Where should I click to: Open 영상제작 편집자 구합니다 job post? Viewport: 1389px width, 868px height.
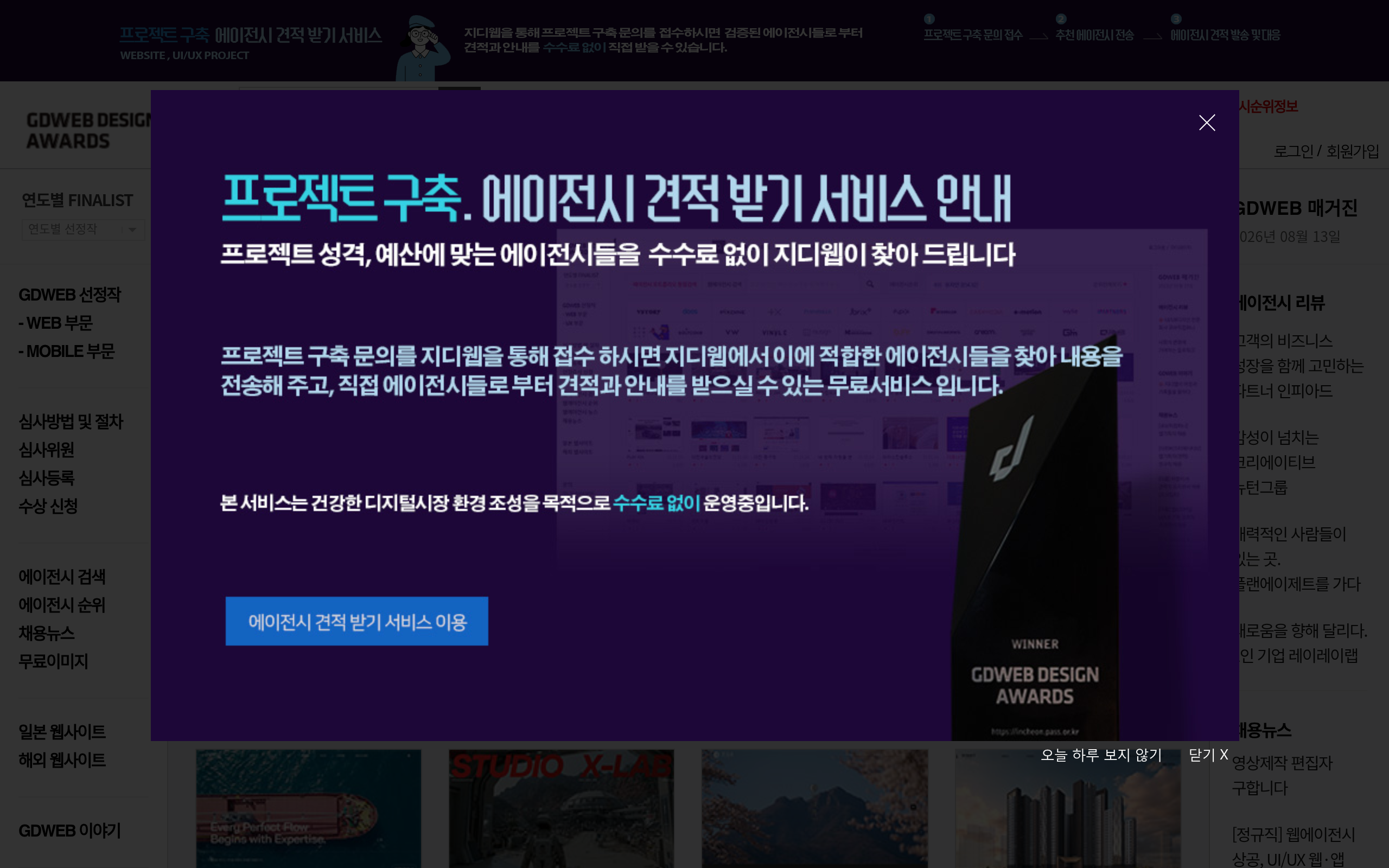[1282, 775]
